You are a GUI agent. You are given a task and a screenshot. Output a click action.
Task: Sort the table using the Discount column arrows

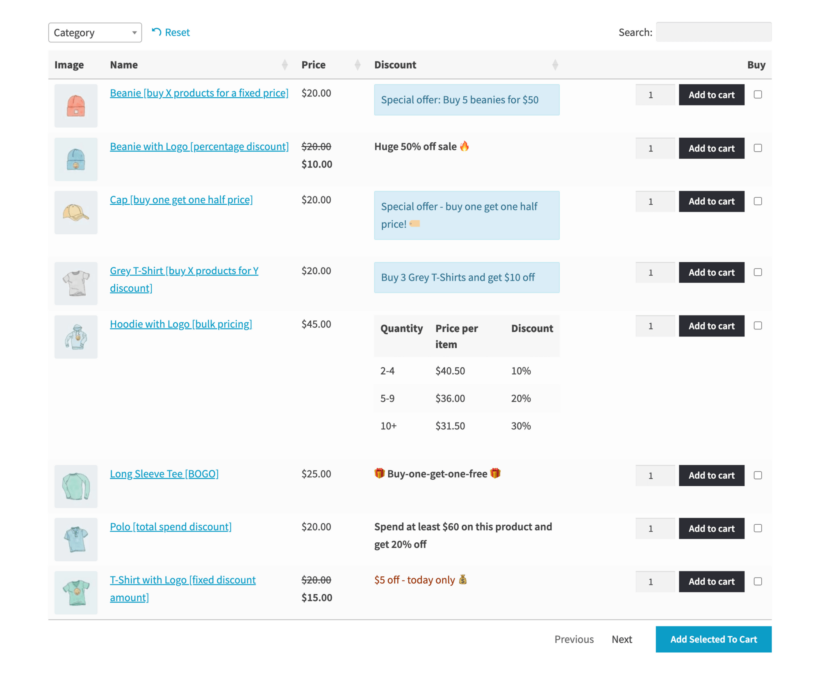[x=555, y=64]
